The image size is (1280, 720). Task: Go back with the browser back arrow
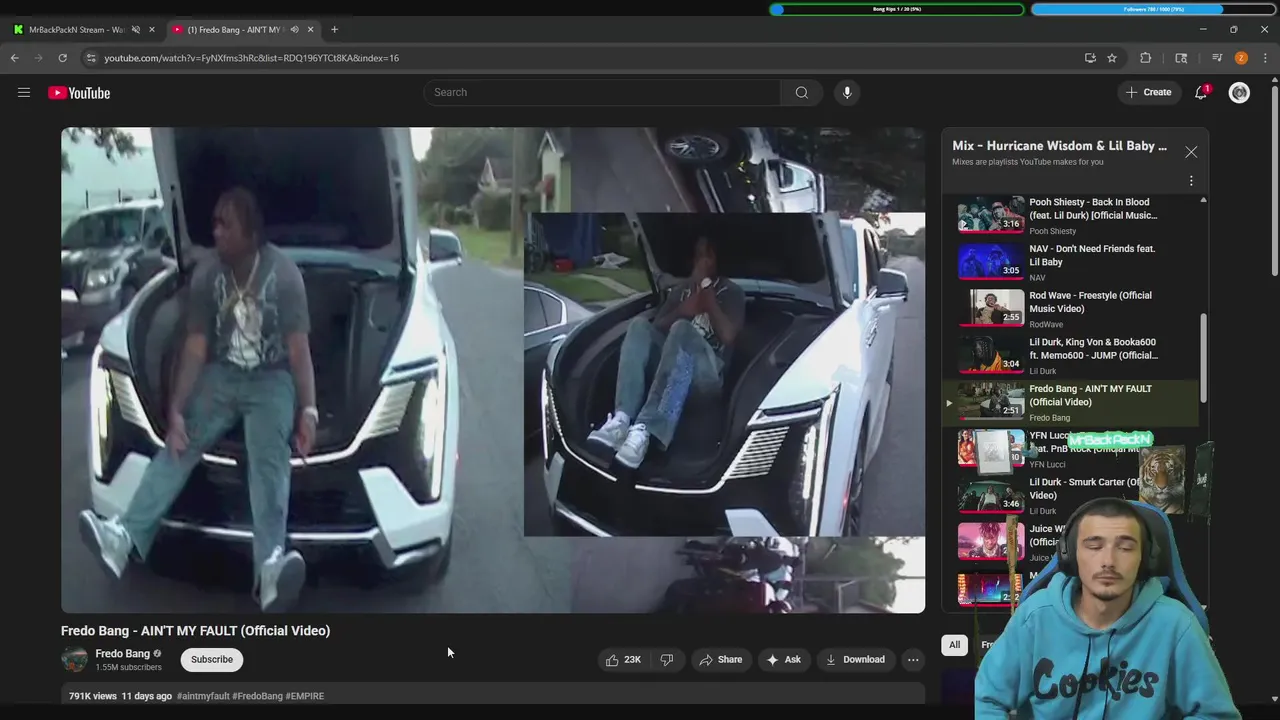(x=15, y=58)
